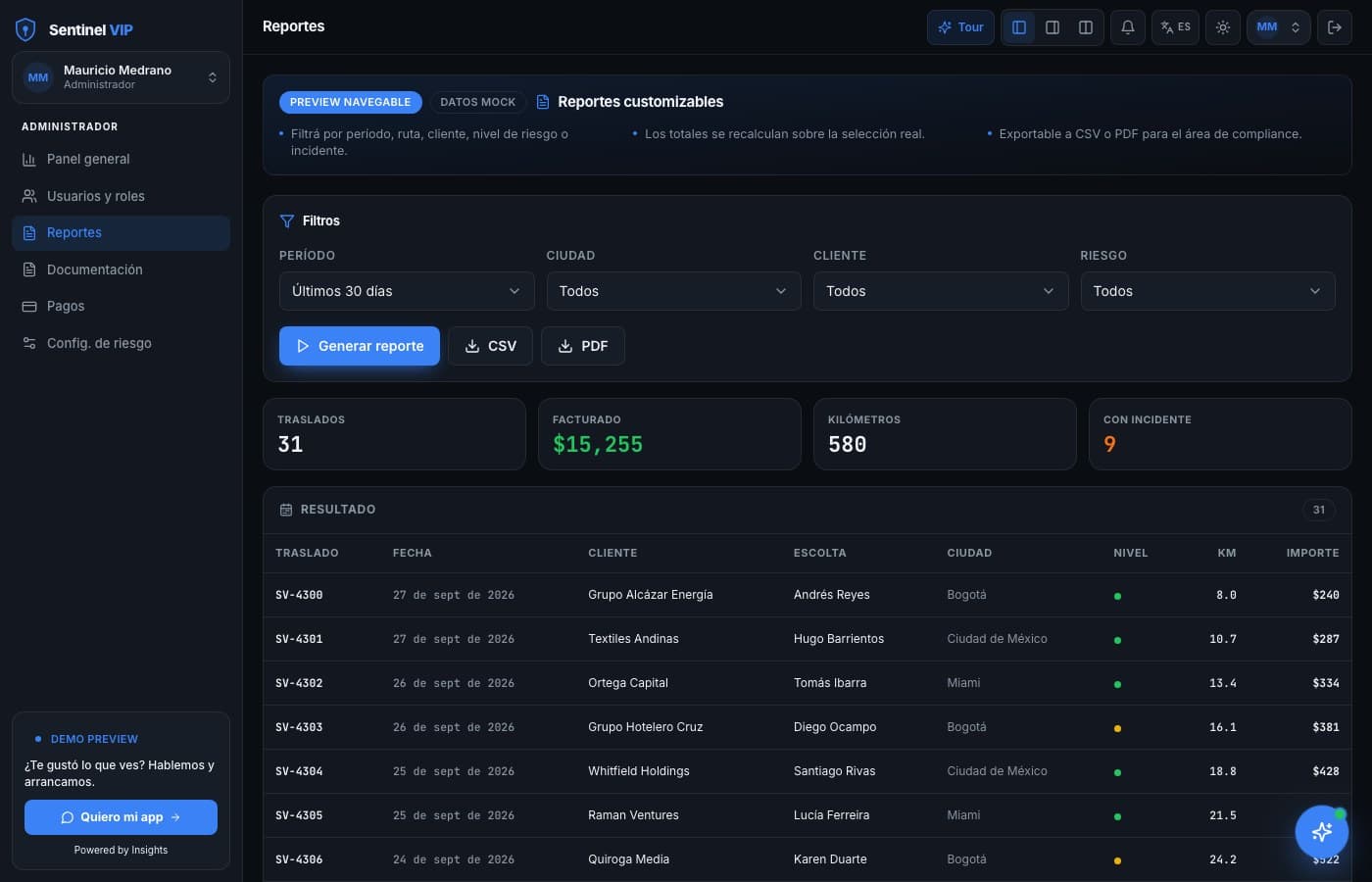Click the Traslados 31 card
The height and width of the screenshot is (882, 1372).
[x=394, y=434]
